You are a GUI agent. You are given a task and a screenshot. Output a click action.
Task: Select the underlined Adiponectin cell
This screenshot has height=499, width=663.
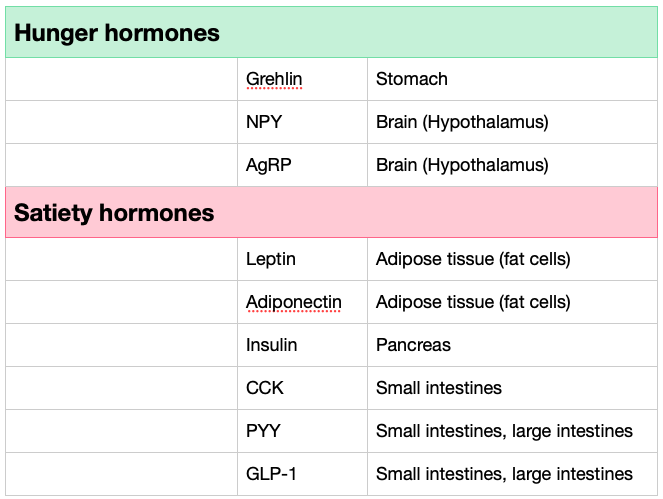point(302,302)
